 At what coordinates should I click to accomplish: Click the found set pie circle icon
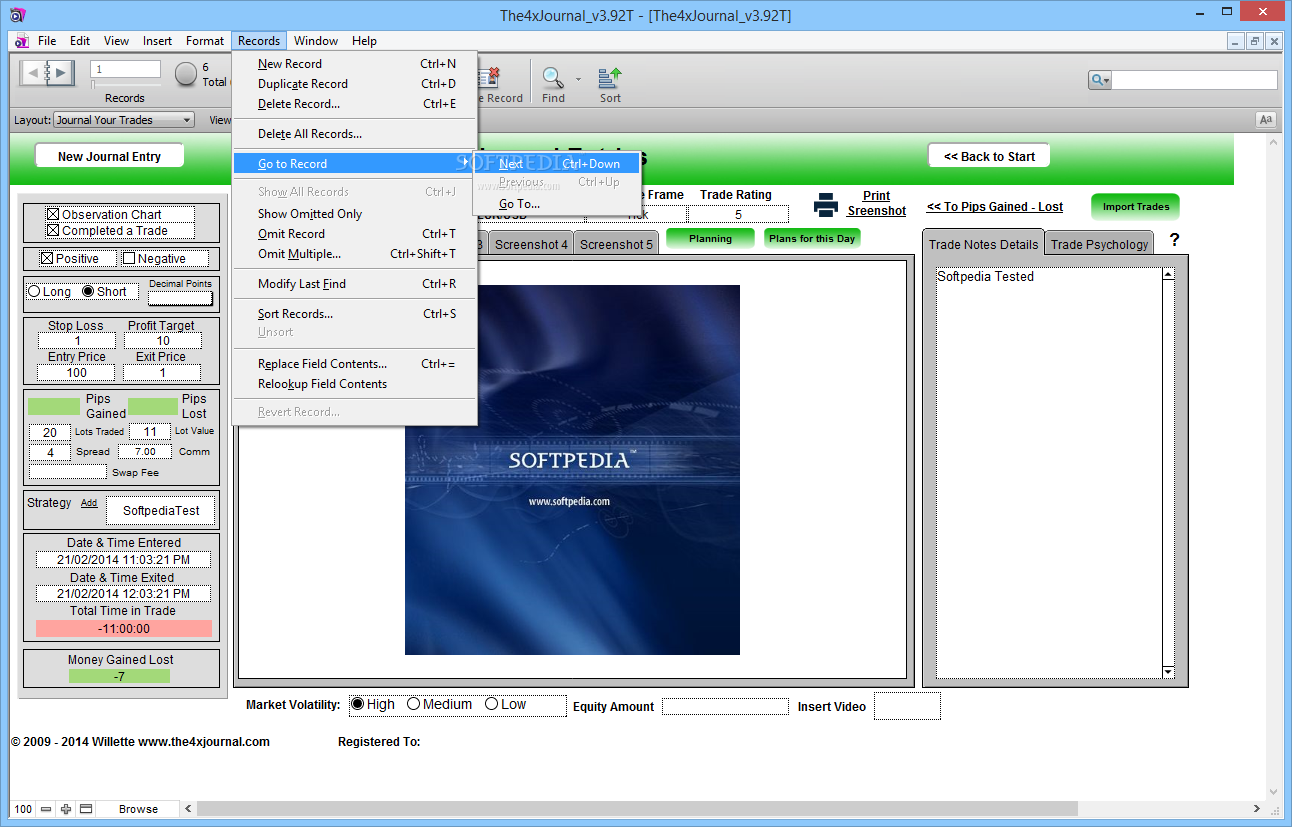(x=186, y=74)
